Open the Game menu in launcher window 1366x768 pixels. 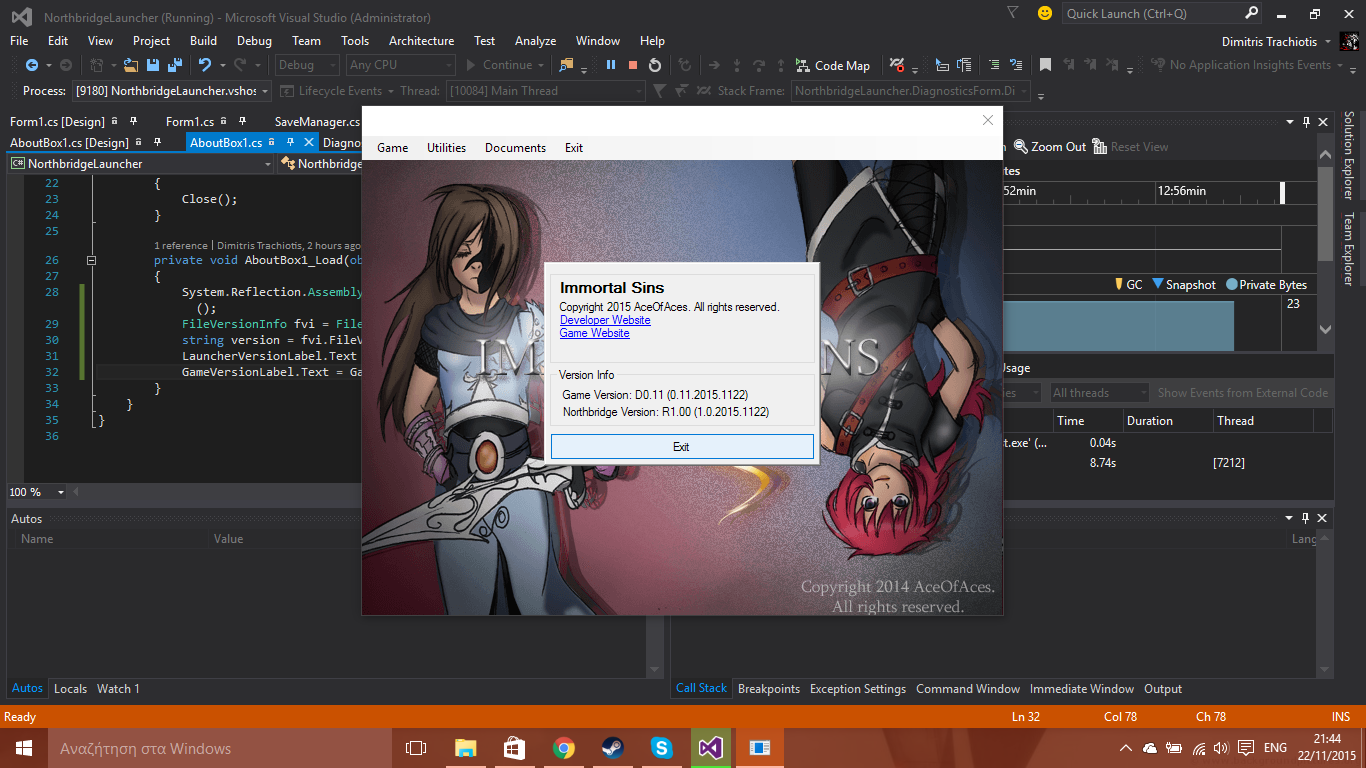[x=393, y=148]
